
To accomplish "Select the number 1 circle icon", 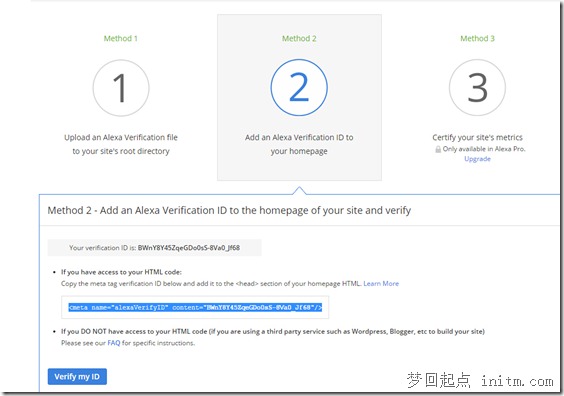I will tap(121, 88).
